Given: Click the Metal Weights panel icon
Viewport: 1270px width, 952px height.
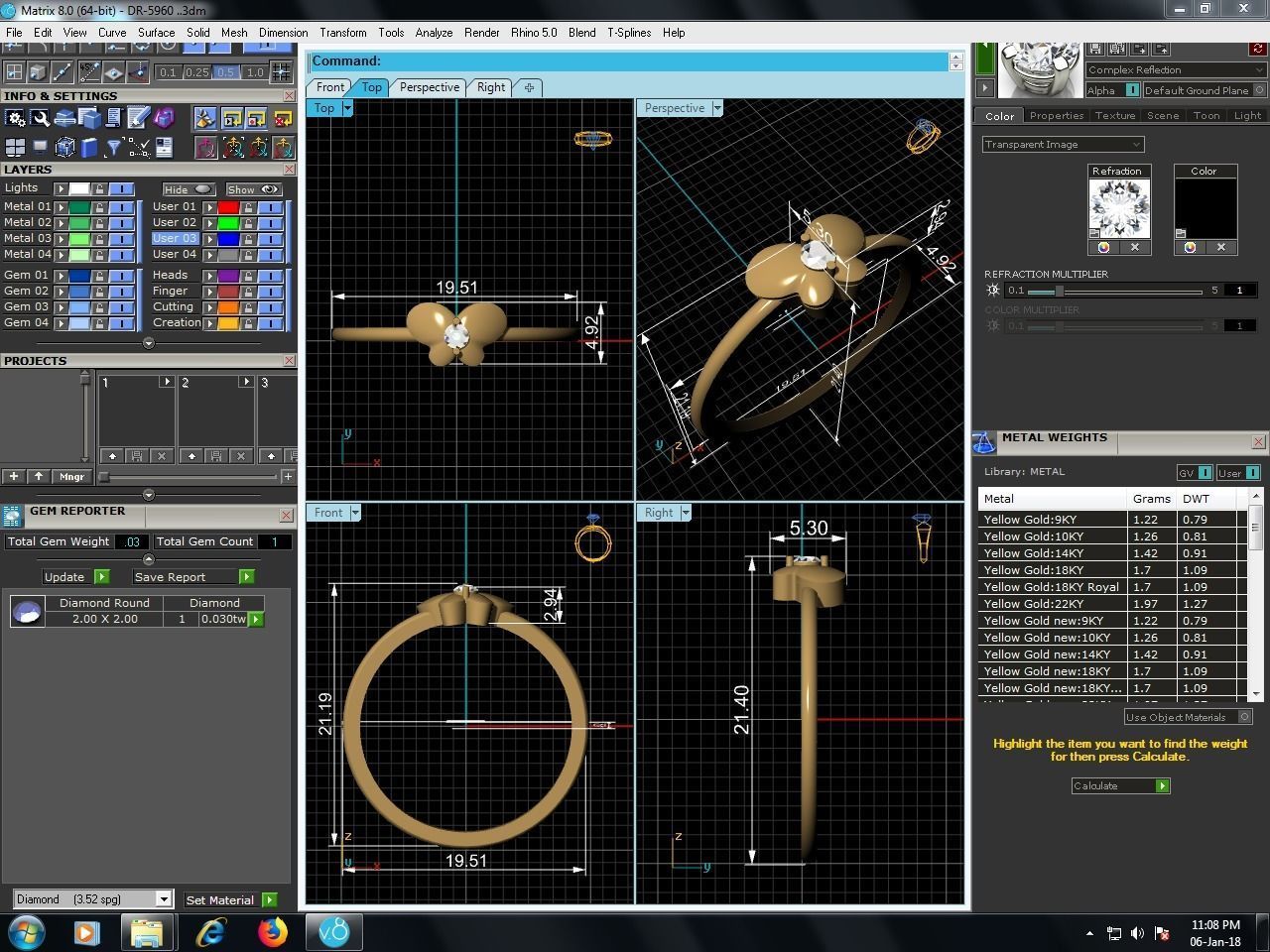Looking at the screenshot, I should click(x=983, y=442).
